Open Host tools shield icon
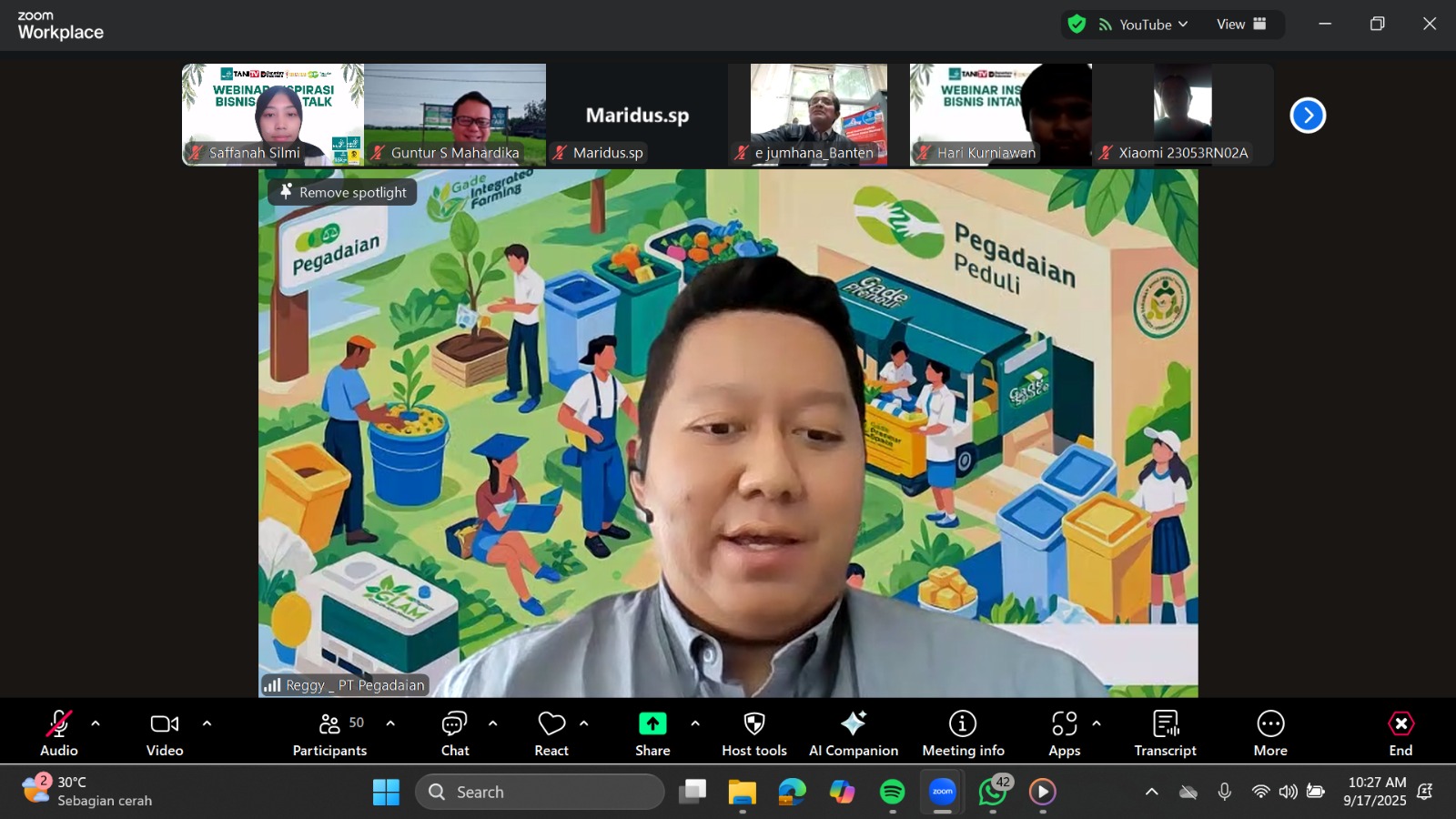1456x819 pixels. pos(753,724)
